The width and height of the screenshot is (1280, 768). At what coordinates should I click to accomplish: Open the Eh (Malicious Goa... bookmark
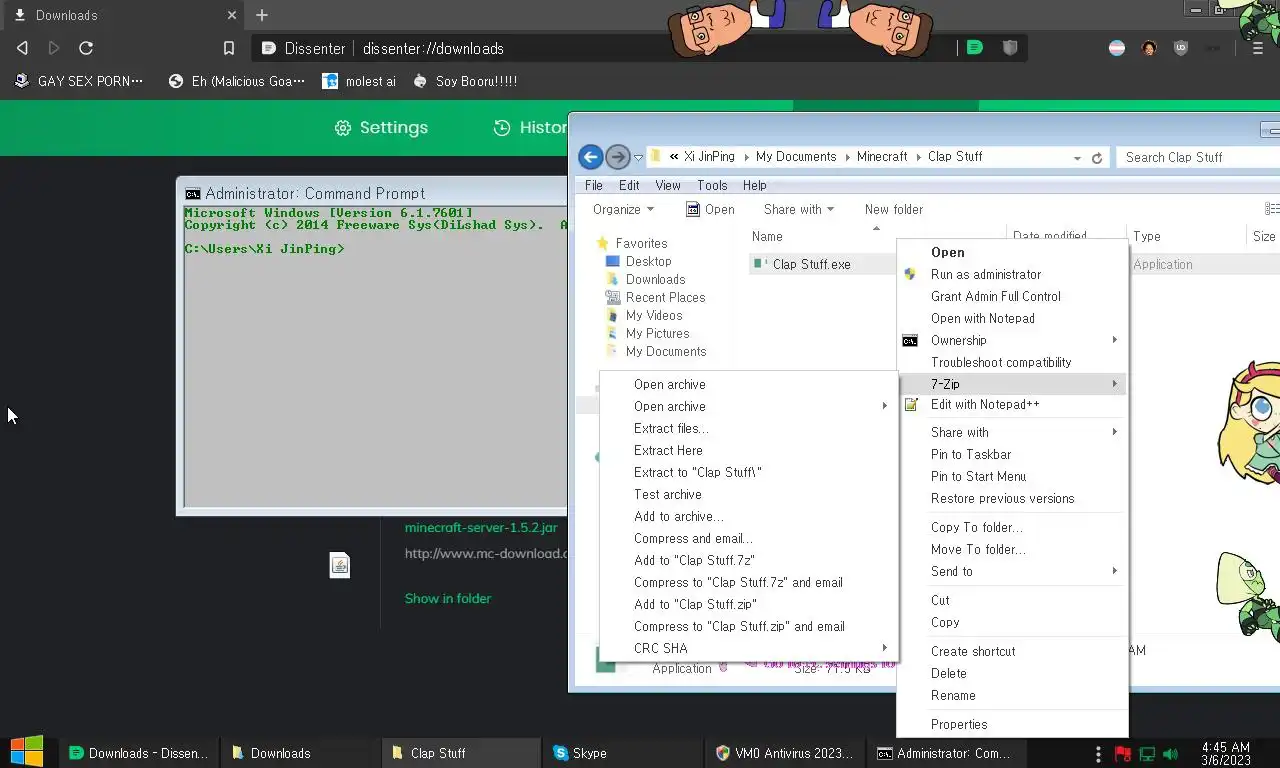237,81
